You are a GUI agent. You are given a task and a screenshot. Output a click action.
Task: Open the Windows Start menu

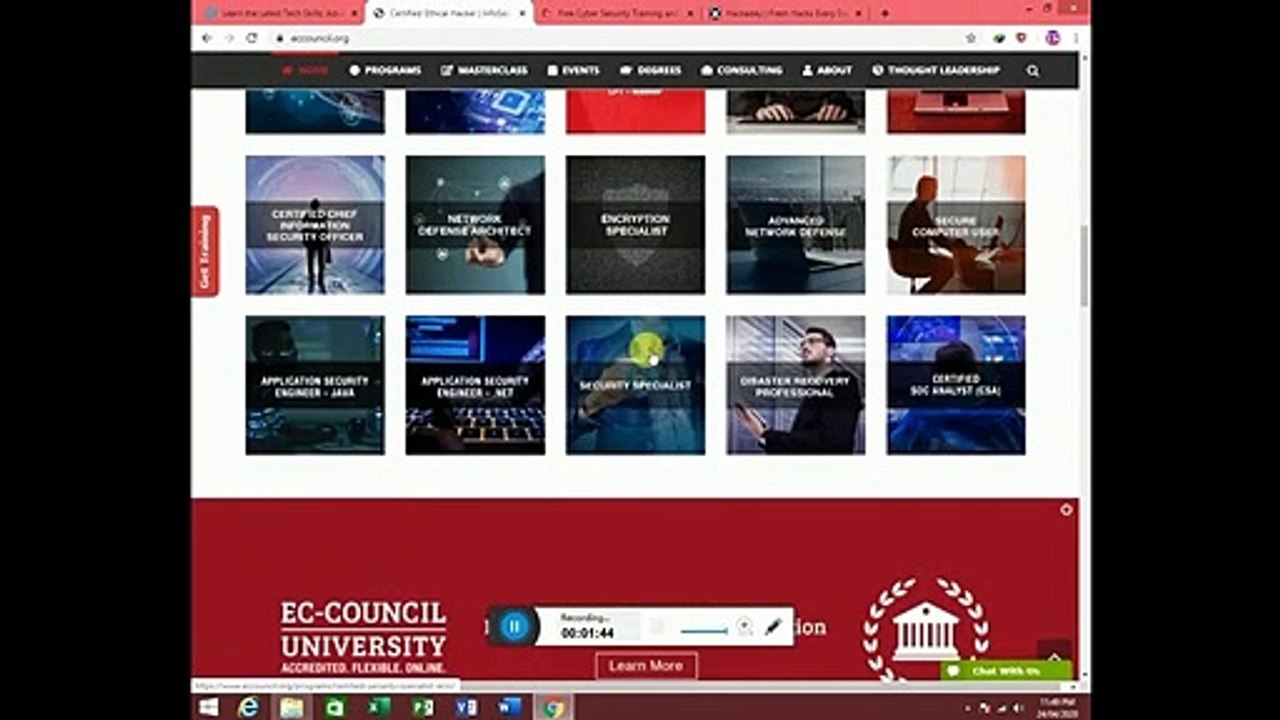point(208,707)
